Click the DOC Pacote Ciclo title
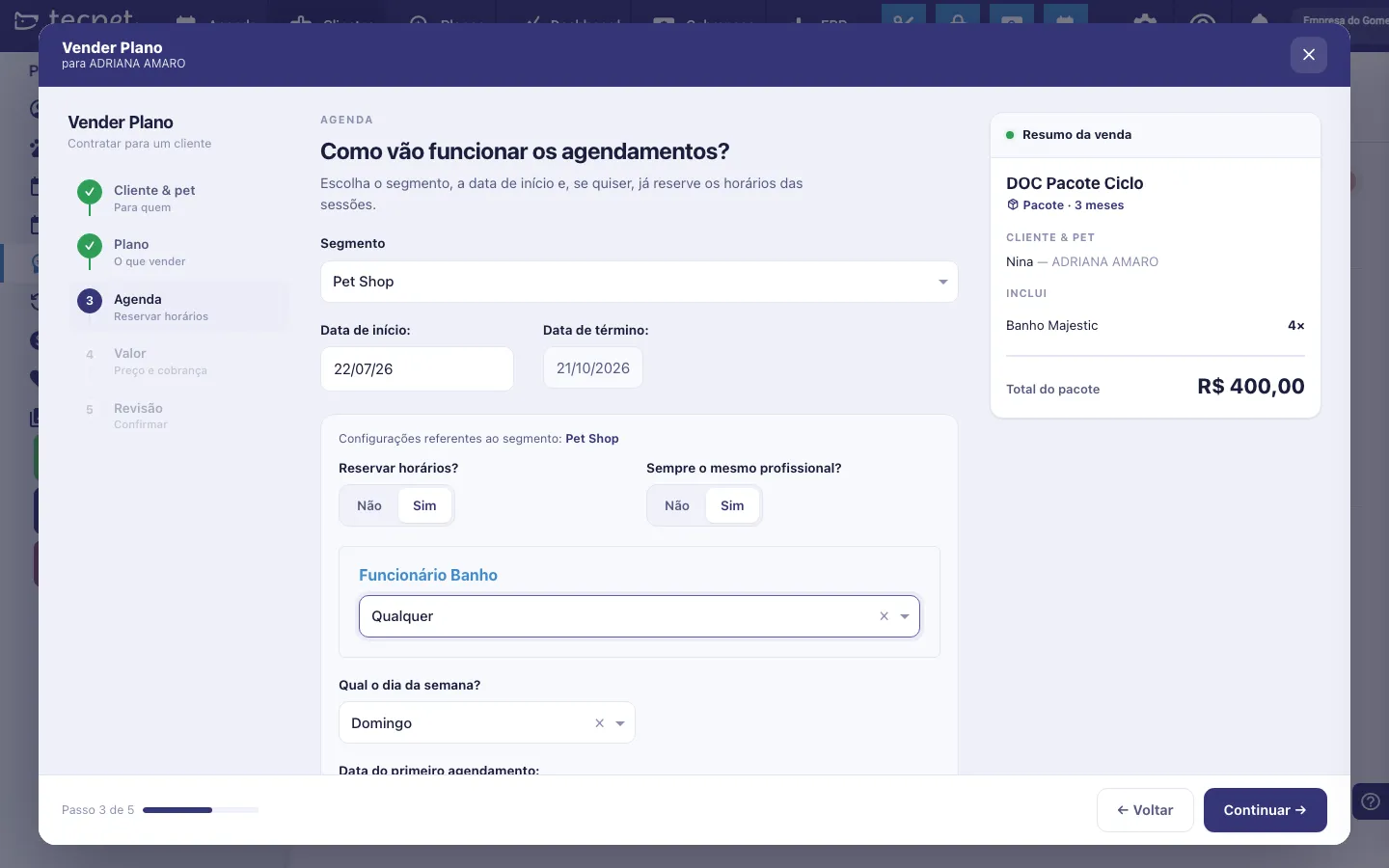This screenshot has height=868, width=1389. point(1075,183)
